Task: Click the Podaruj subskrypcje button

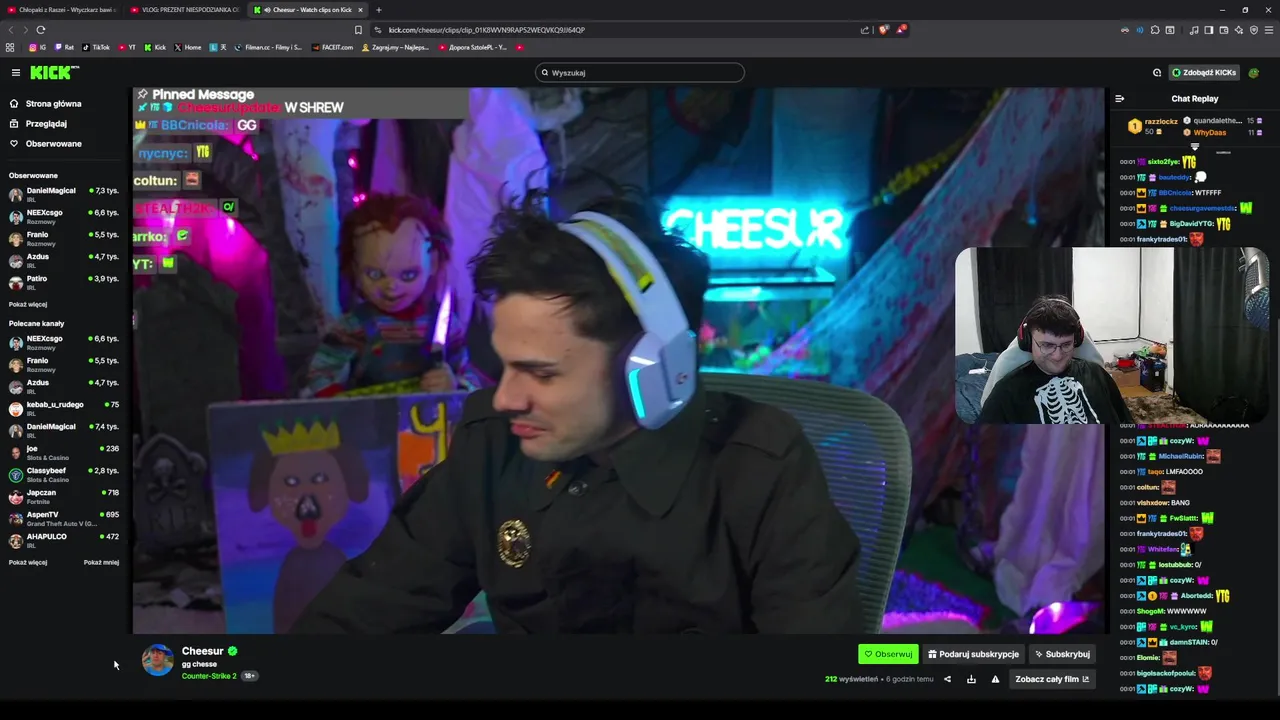Action: coord(973,654)
